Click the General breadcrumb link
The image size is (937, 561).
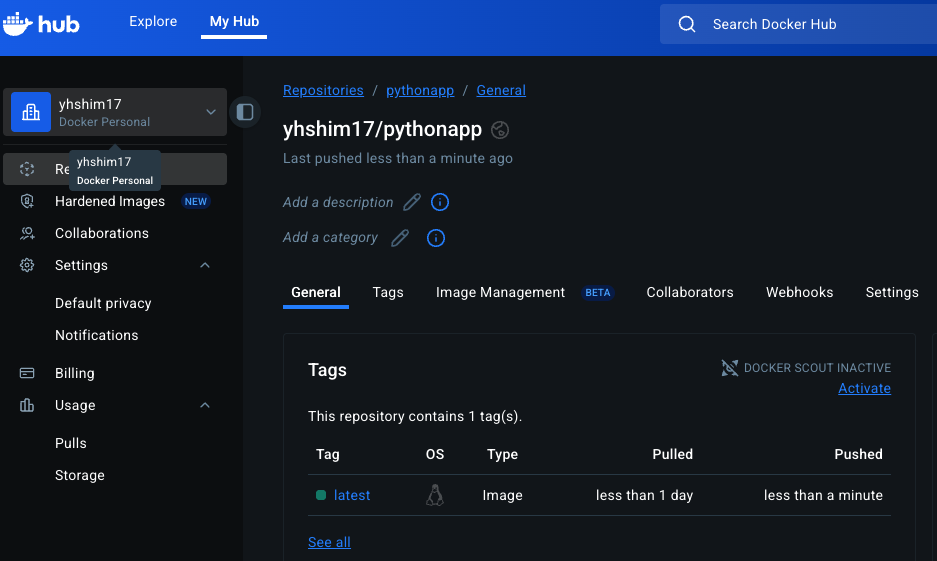501,90
